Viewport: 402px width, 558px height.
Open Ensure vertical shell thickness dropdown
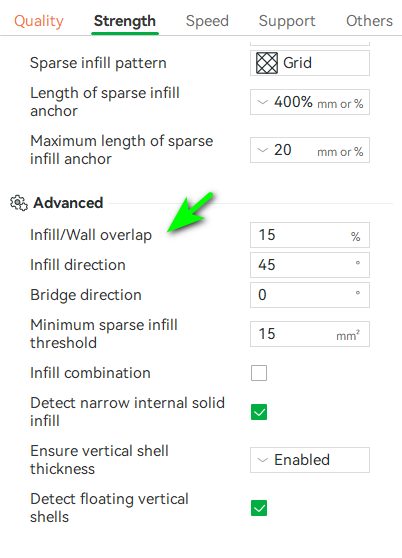point(310,460)
